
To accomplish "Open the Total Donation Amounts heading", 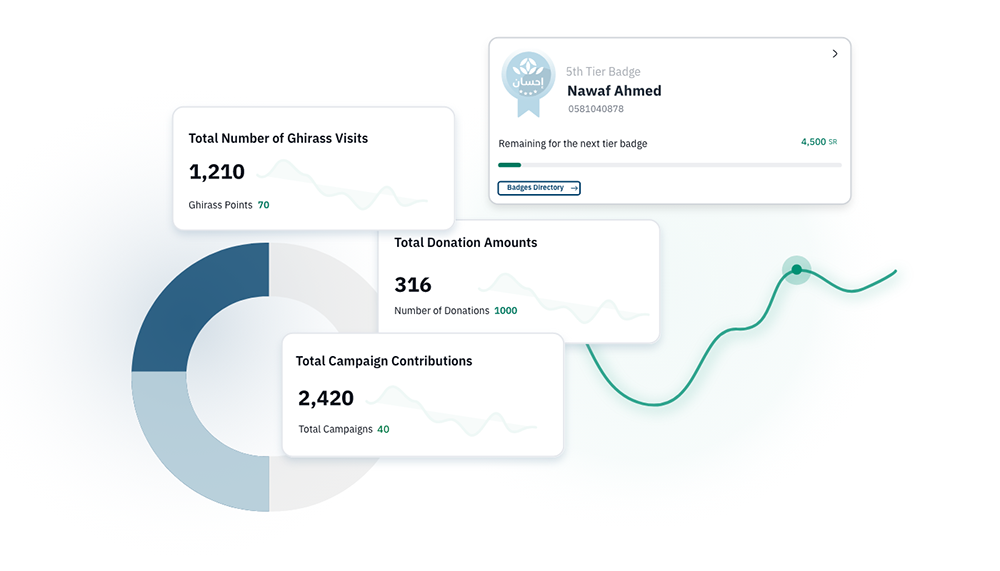I will coord(466,242).
